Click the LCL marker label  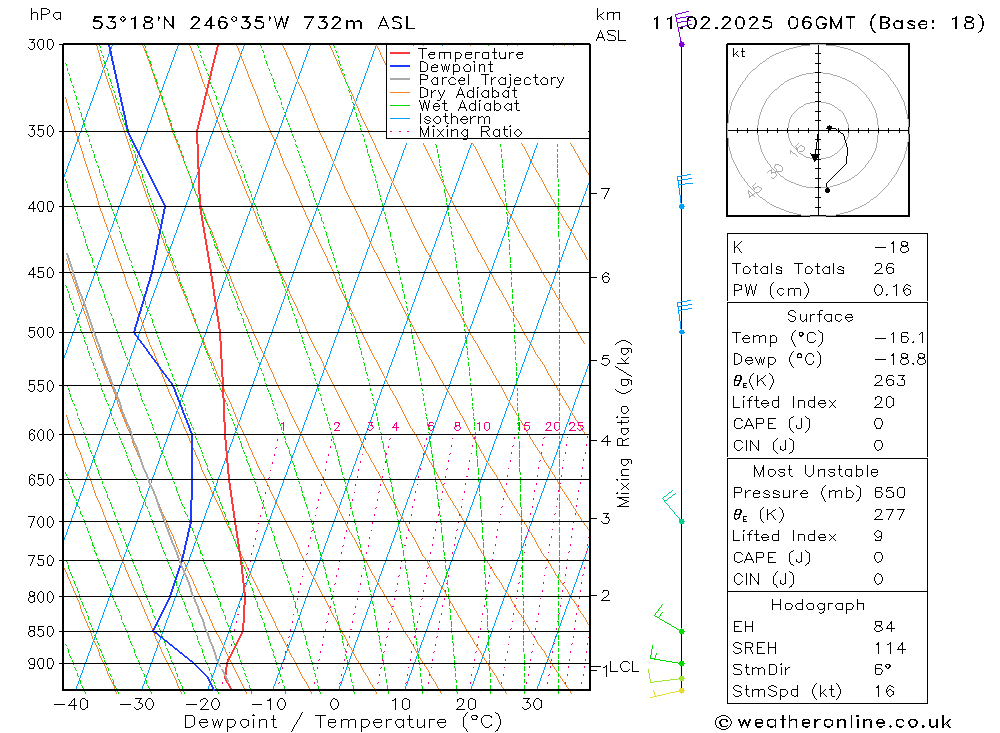(x=624, y=667)
